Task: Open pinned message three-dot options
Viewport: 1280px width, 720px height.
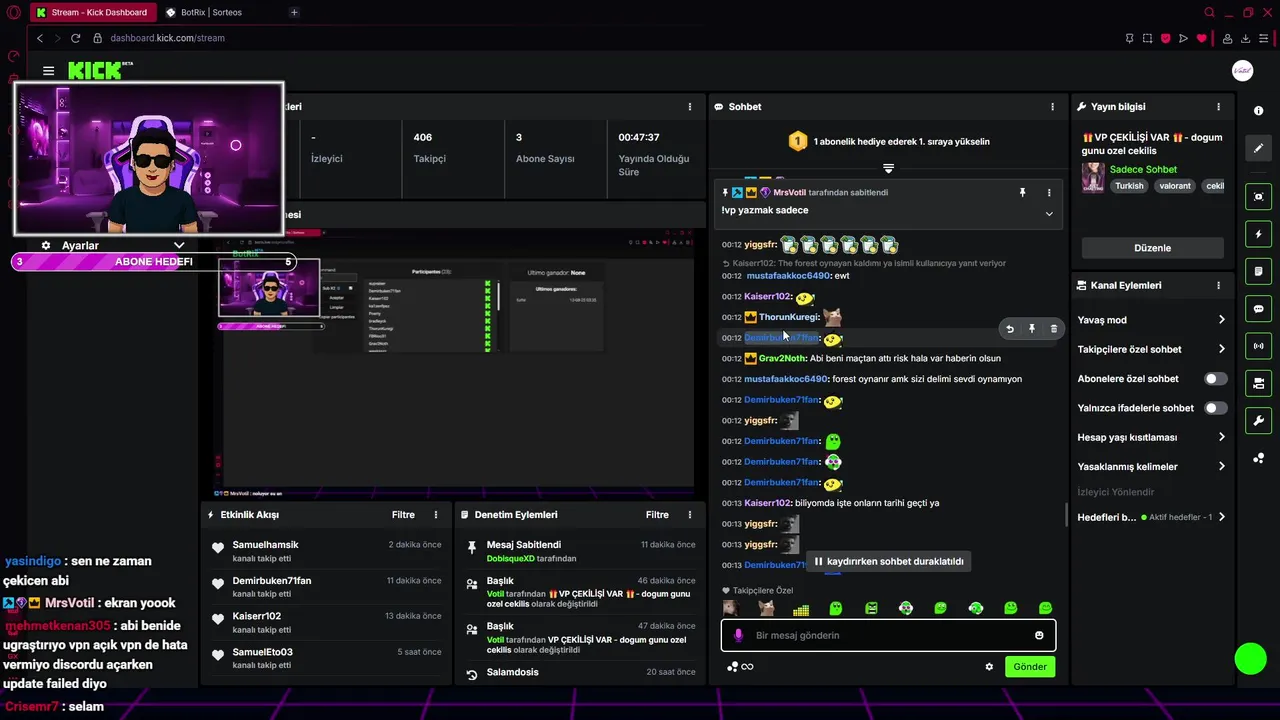Action: click(1049, 192)
